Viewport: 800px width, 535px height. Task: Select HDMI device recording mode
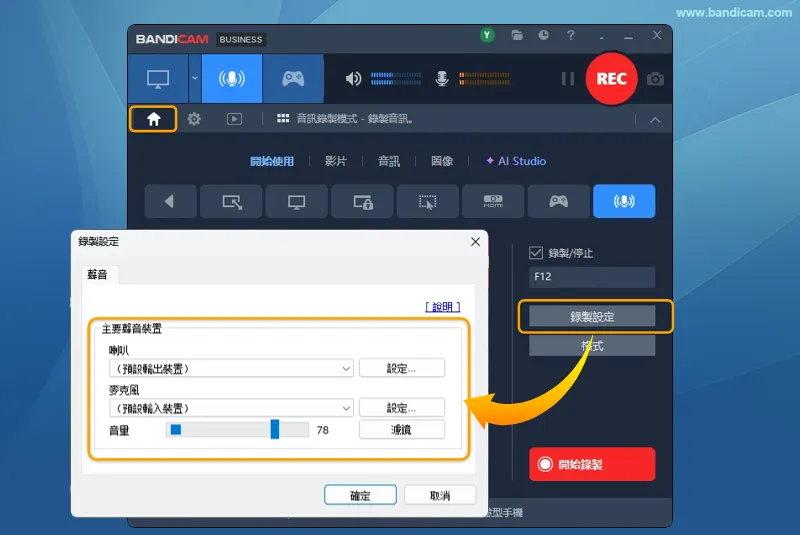(493, 201)
